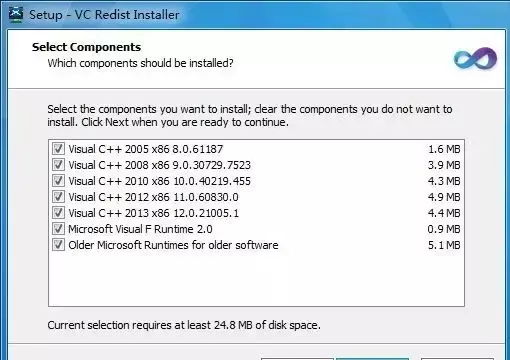Image resolution: width=510 pixels, height=360 pixels.
Task: Click the 4.3 MB size for Visual C++ 2010
Action: click(444, 181)
